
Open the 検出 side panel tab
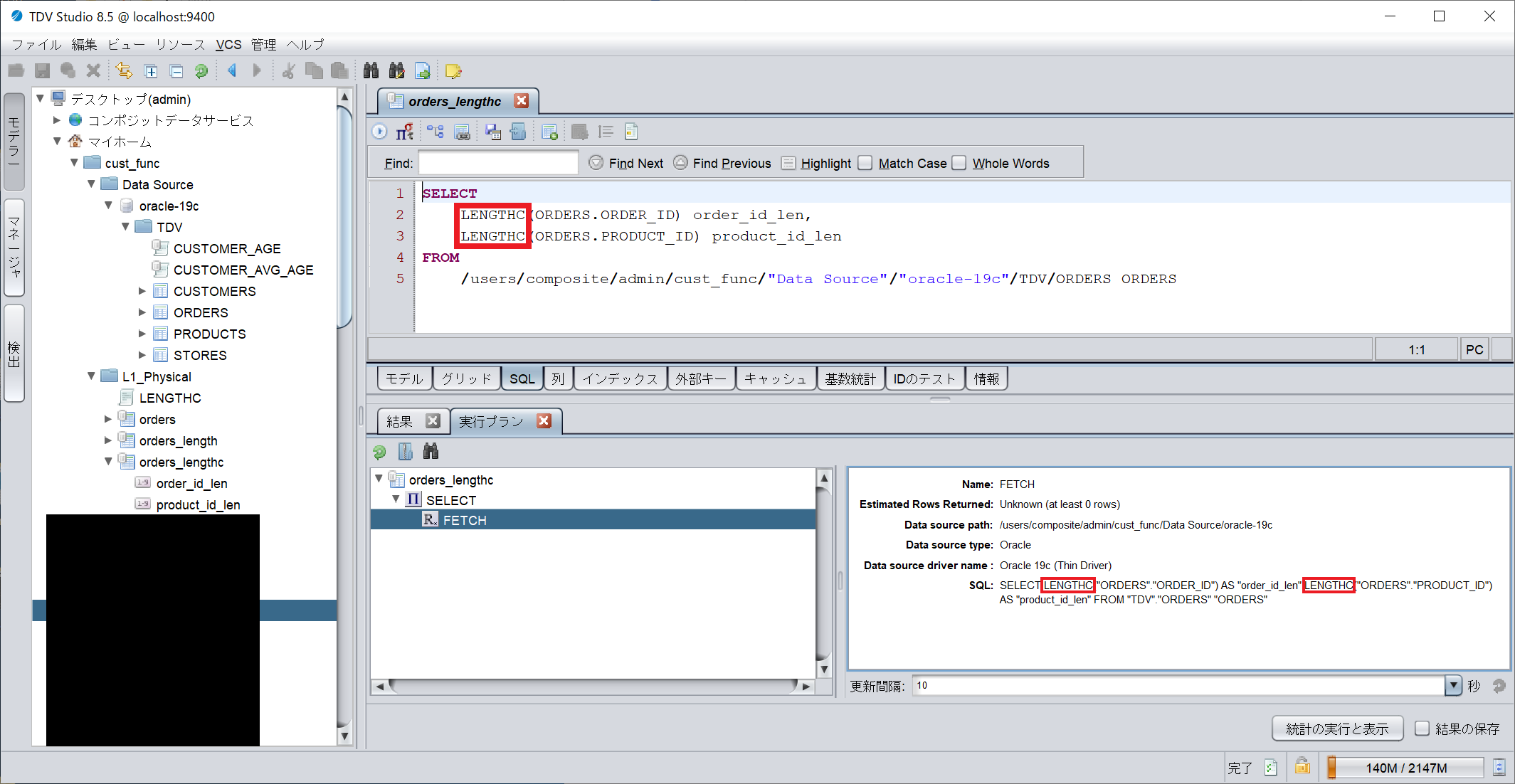click(14, 354)
